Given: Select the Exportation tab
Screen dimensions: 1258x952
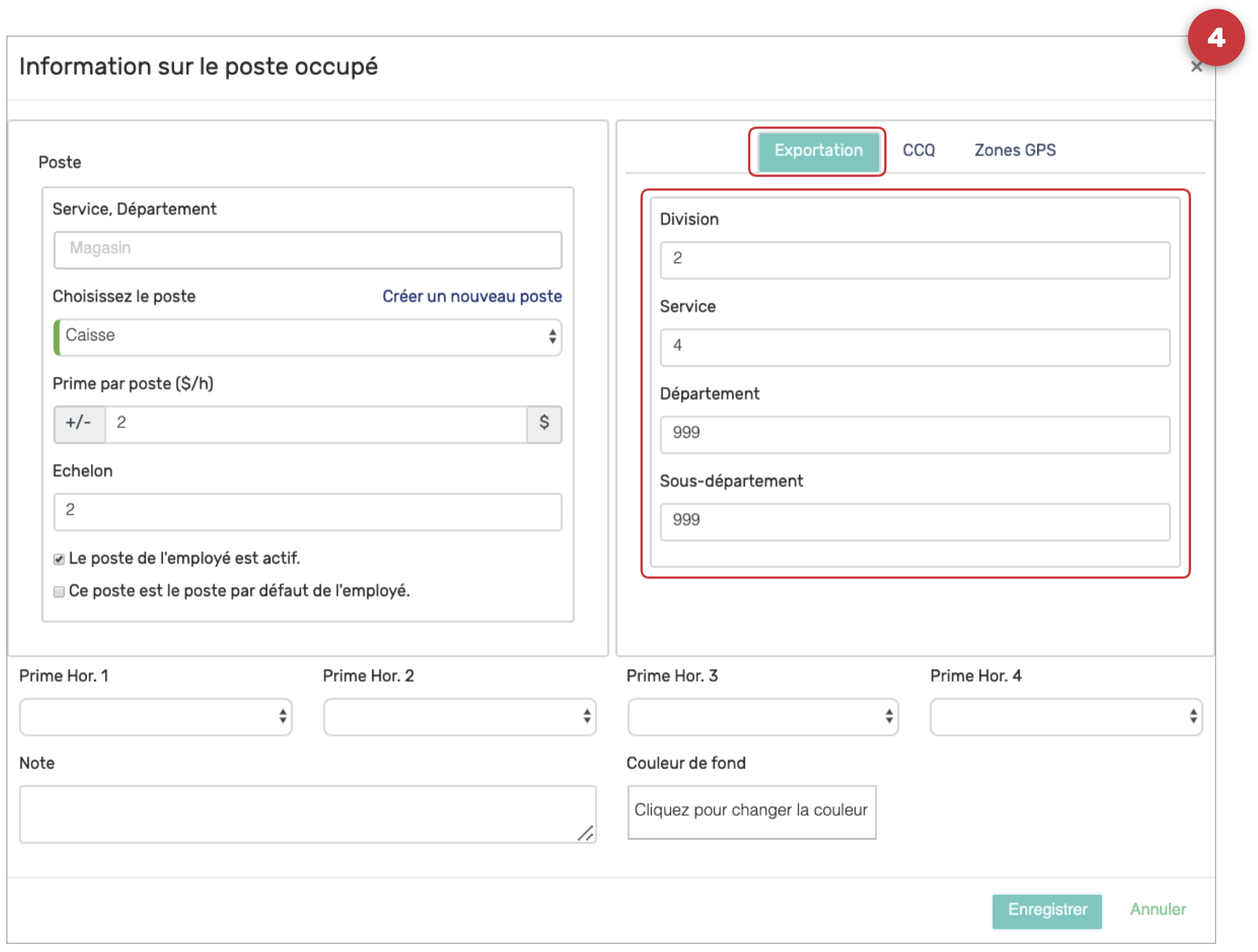Looking at the screenshot, I should click(818, 151).
